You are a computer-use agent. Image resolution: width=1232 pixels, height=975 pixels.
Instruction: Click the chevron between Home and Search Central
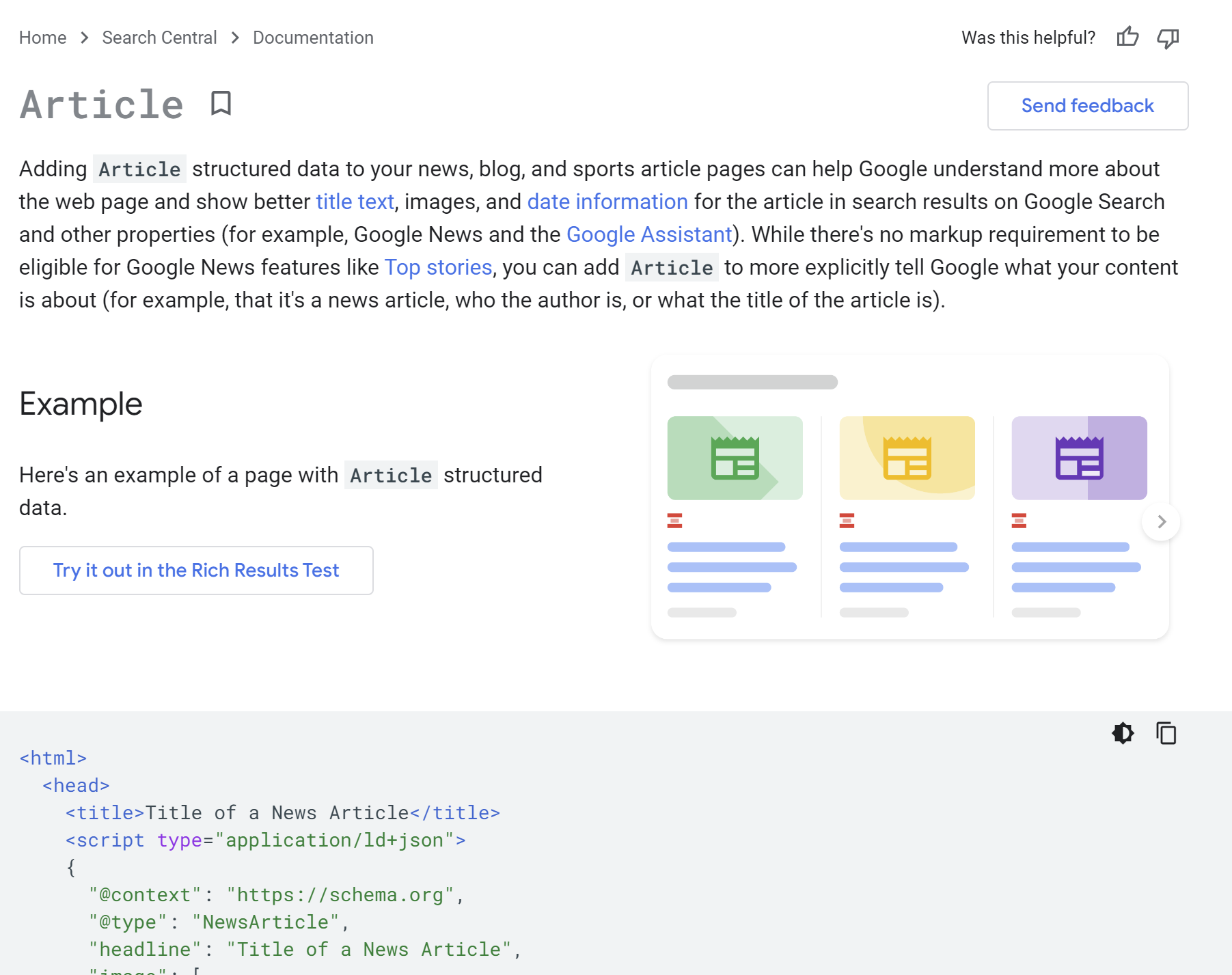point(83,38)
